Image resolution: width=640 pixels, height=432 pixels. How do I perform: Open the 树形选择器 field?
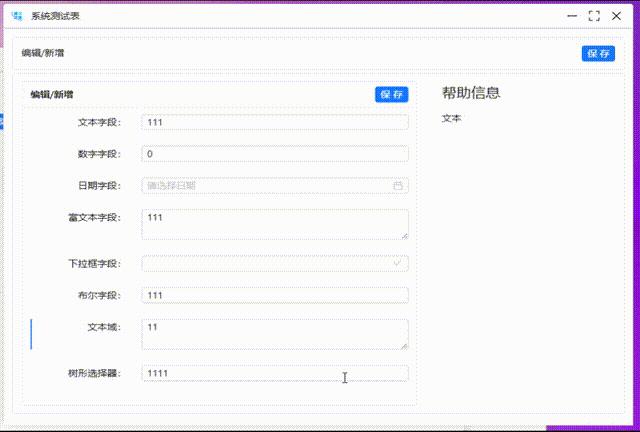coord(275,373)
